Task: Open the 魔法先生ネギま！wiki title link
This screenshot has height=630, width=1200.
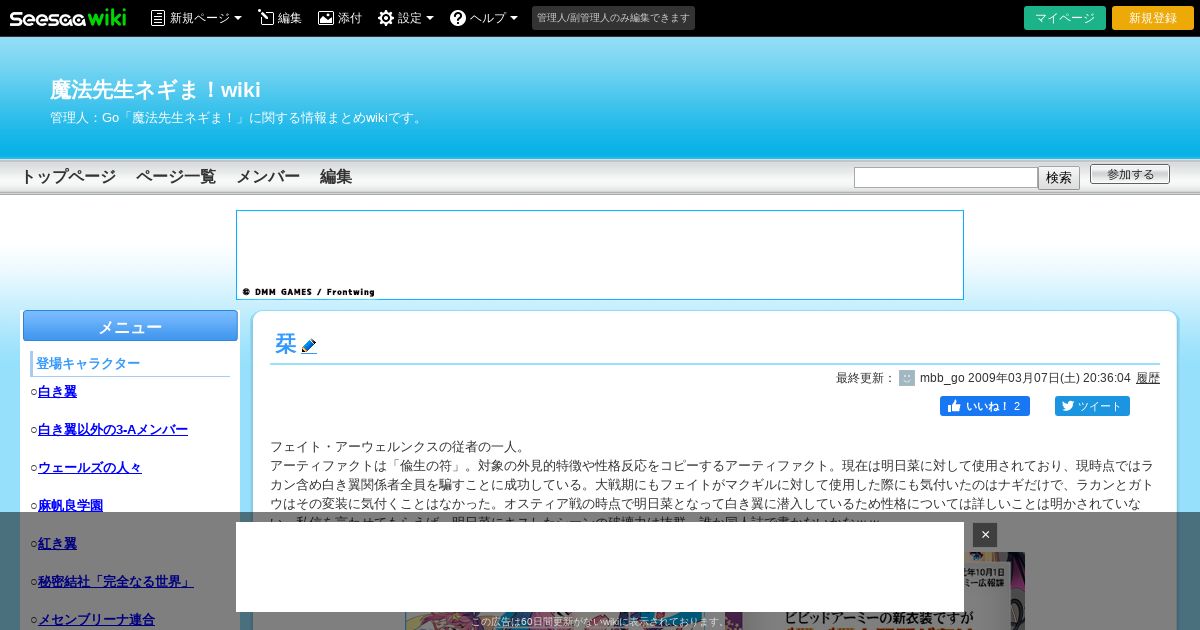Action: coord(155,90)
